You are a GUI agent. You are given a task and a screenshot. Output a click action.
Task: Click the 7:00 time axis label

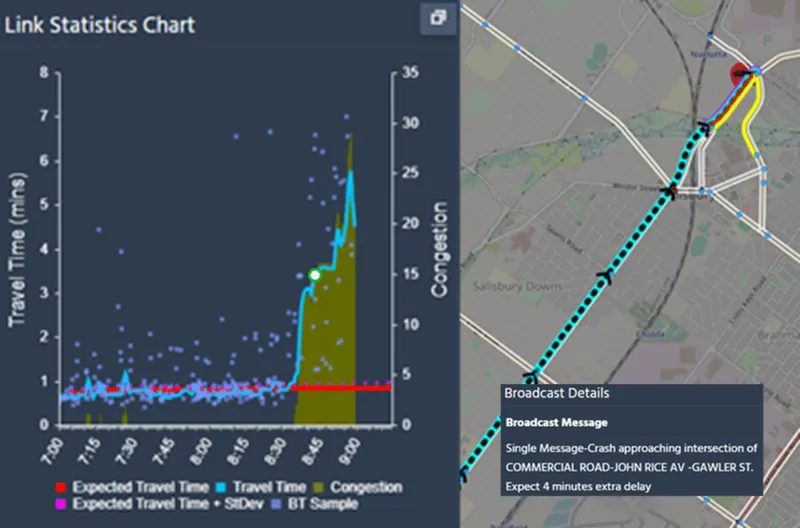point(53,451)
